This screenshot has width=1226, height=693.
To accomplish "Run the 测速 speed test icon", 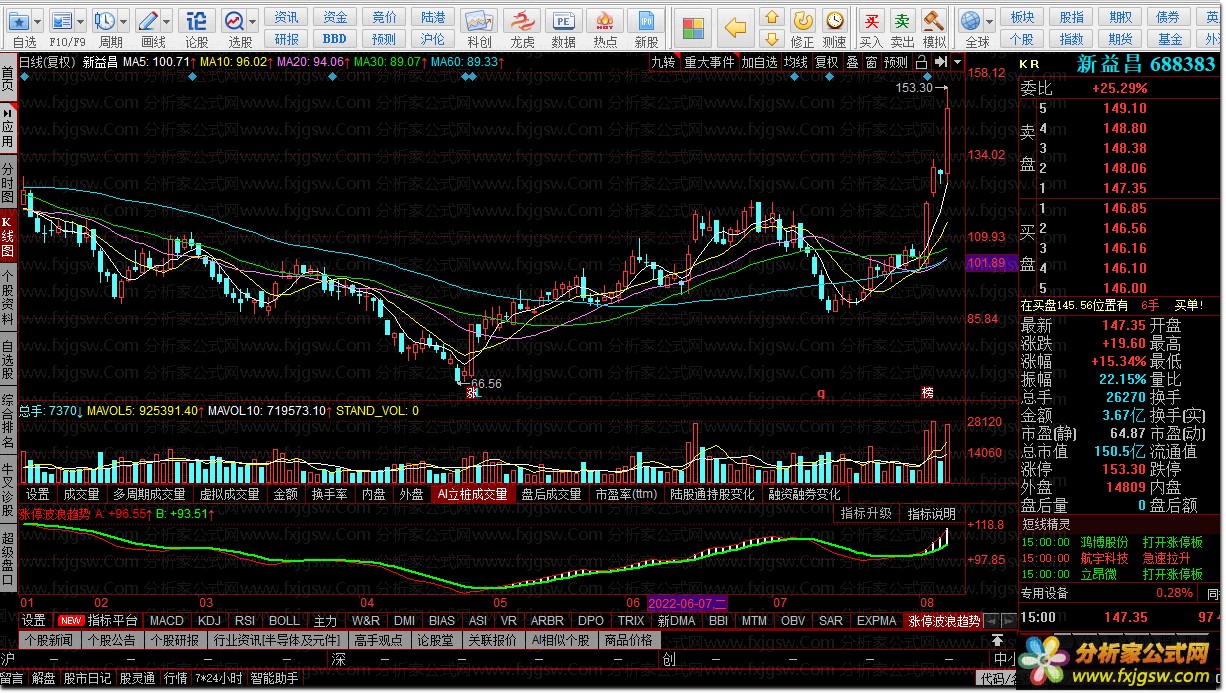I will pyautogui.click(x=834, y=20).
